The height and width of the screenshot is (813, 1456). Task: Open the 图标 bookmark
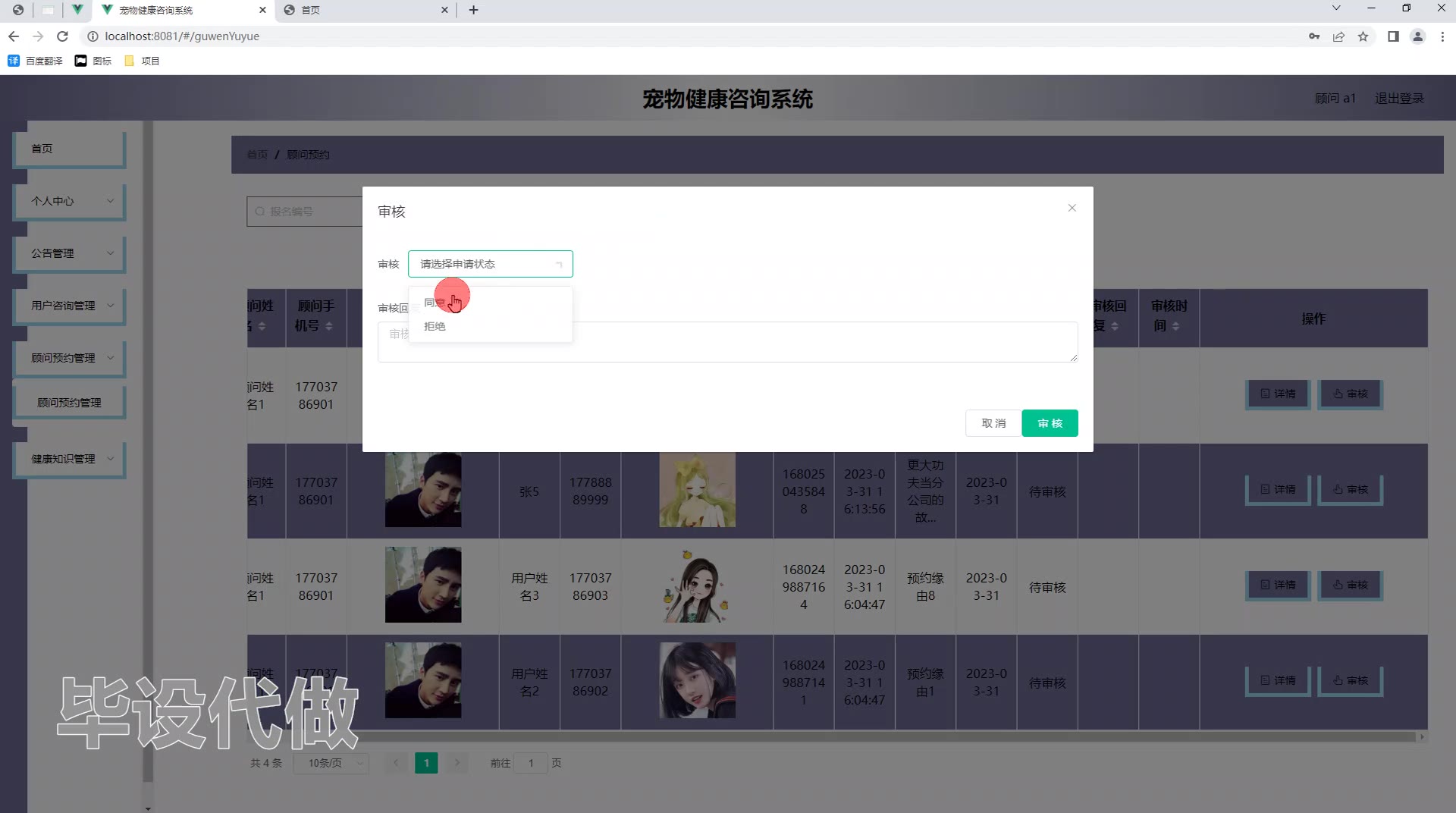point(93,61)
